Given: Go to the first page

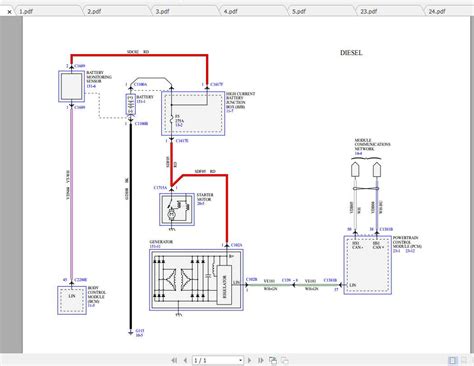Looking at the screenshot, I should [x=174, y=360].
